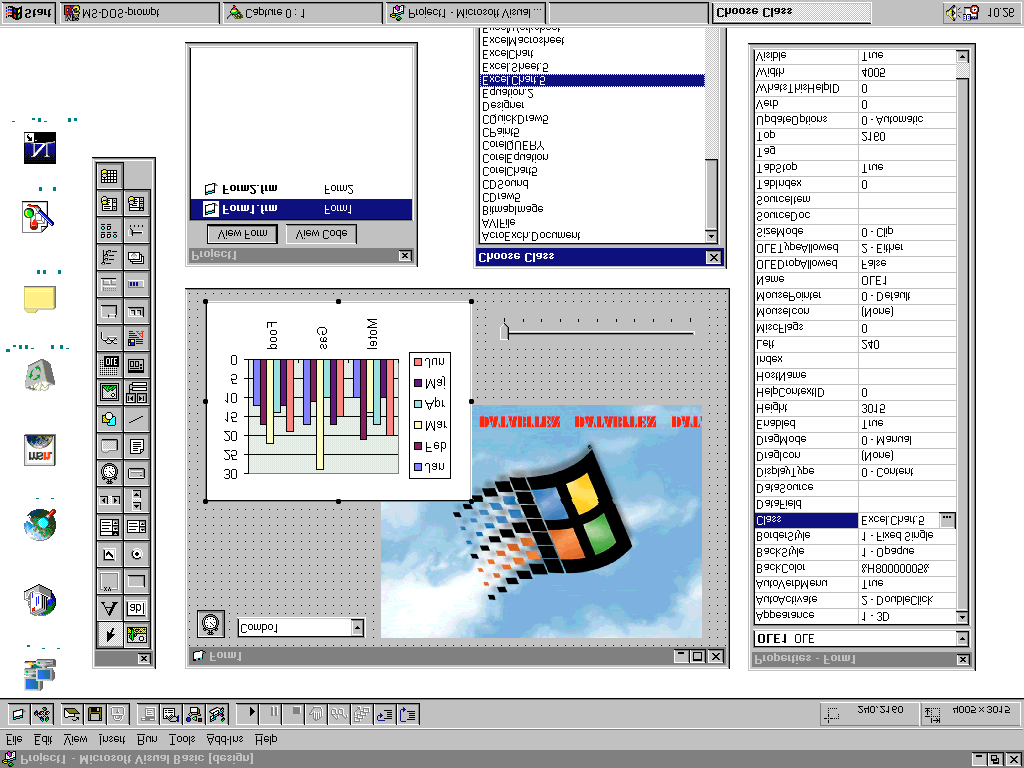Select the SizeMode property row
The width and height of the screenshot is (1024, 768).
[855, 231]
